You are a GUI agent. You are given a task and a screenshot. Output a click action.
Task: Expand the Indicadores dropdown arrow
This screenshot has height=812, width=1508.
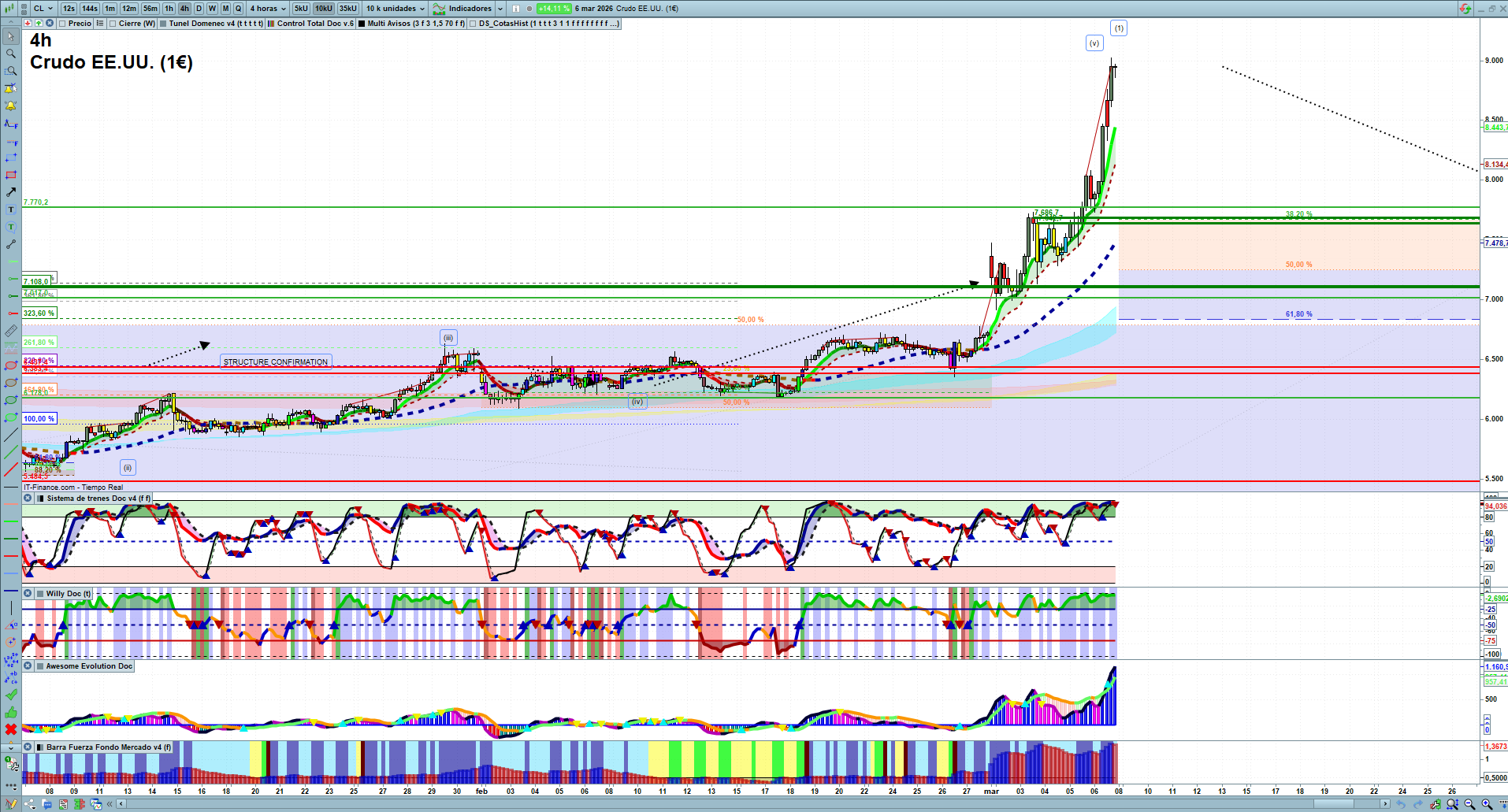click(500, 9)
